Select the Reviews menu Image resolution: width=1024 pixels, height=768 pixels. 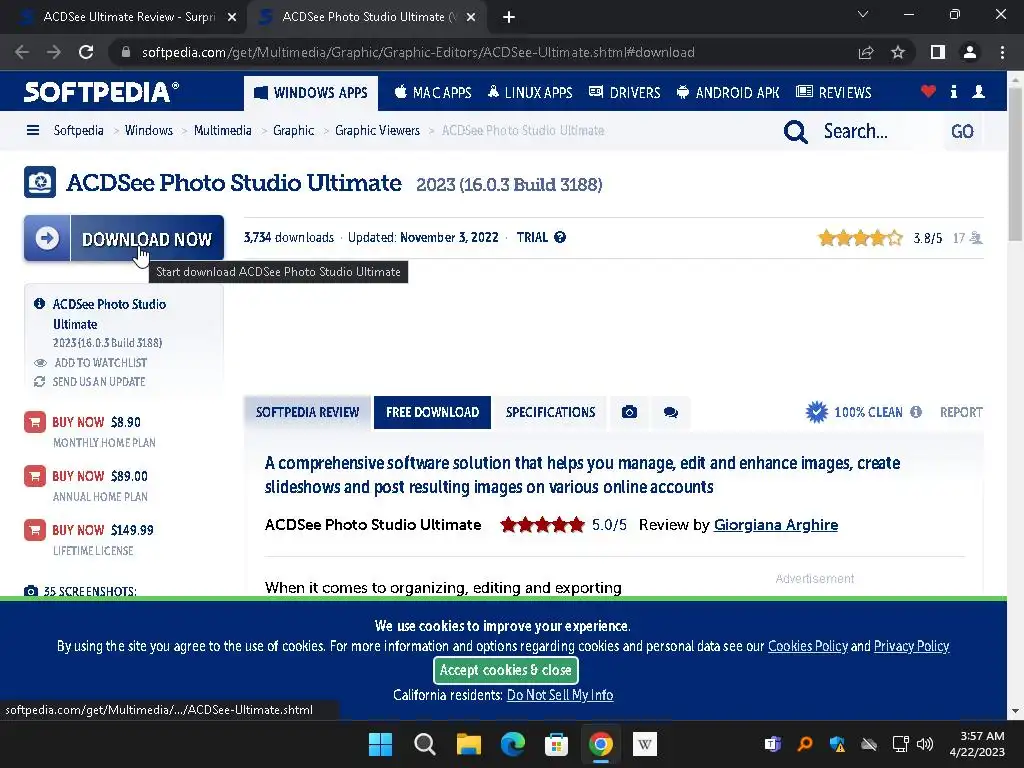click(x=833, y=93)
